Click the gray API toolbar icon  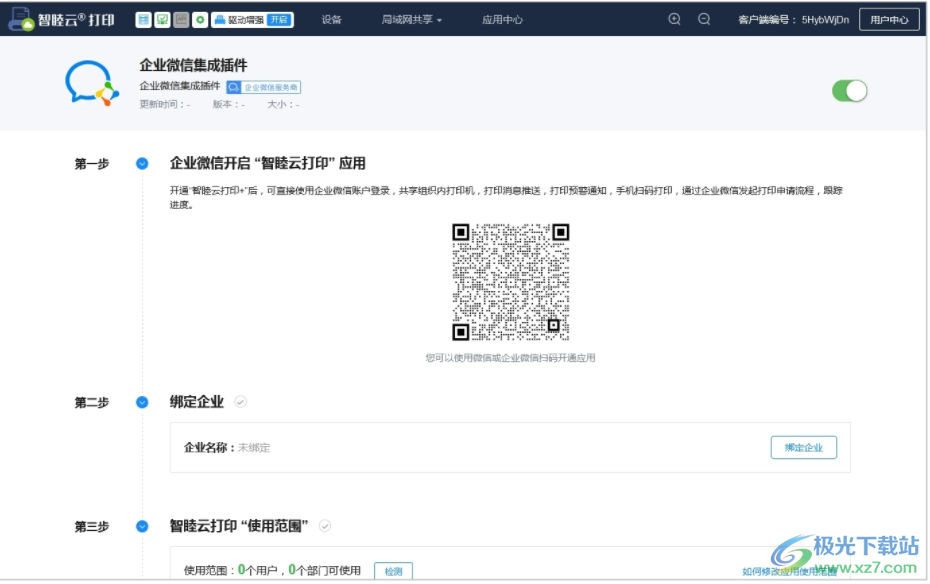(x=181, y=20)
